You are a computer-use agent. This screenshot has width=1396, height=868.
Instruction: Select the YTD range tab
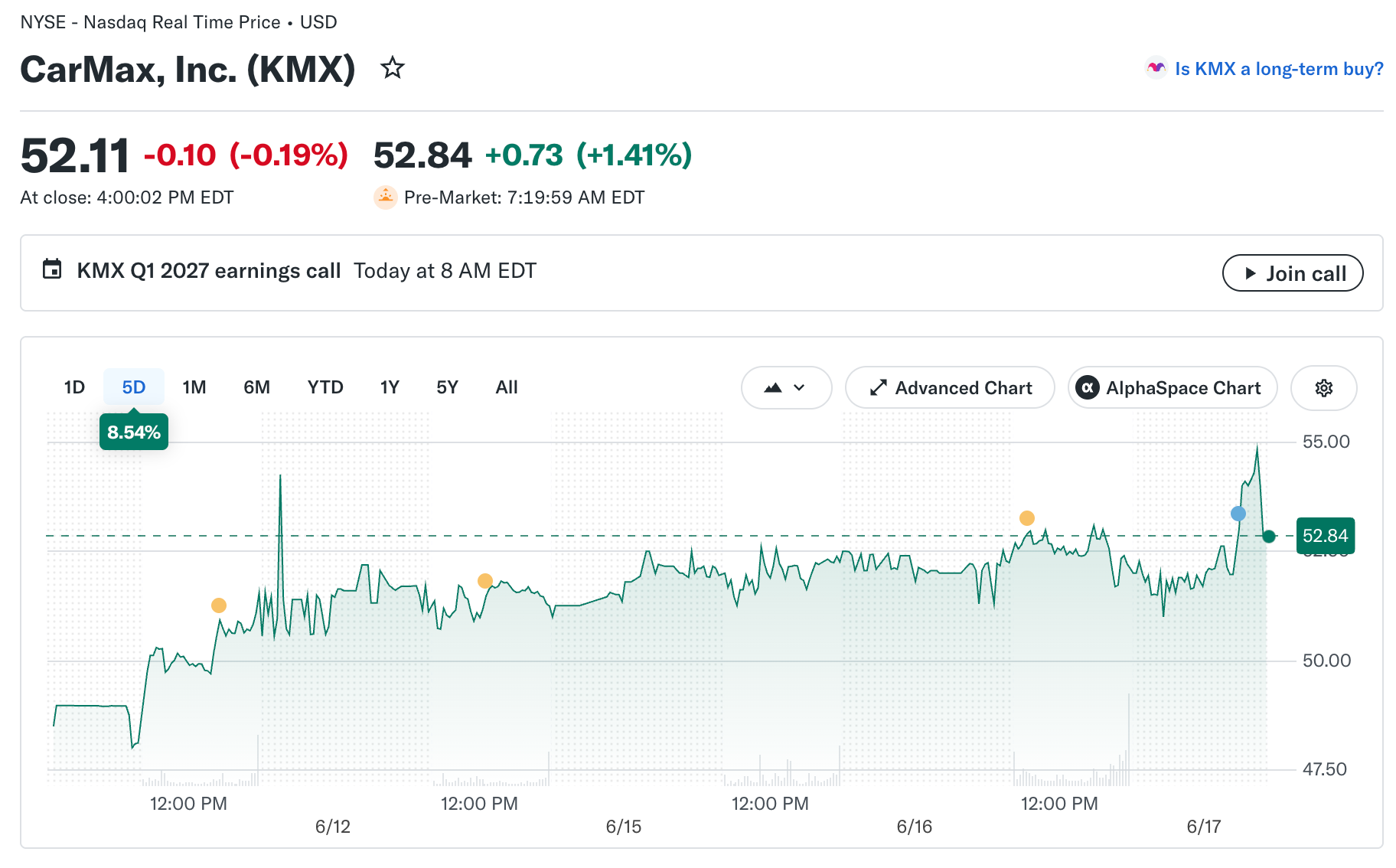point(325,387)
